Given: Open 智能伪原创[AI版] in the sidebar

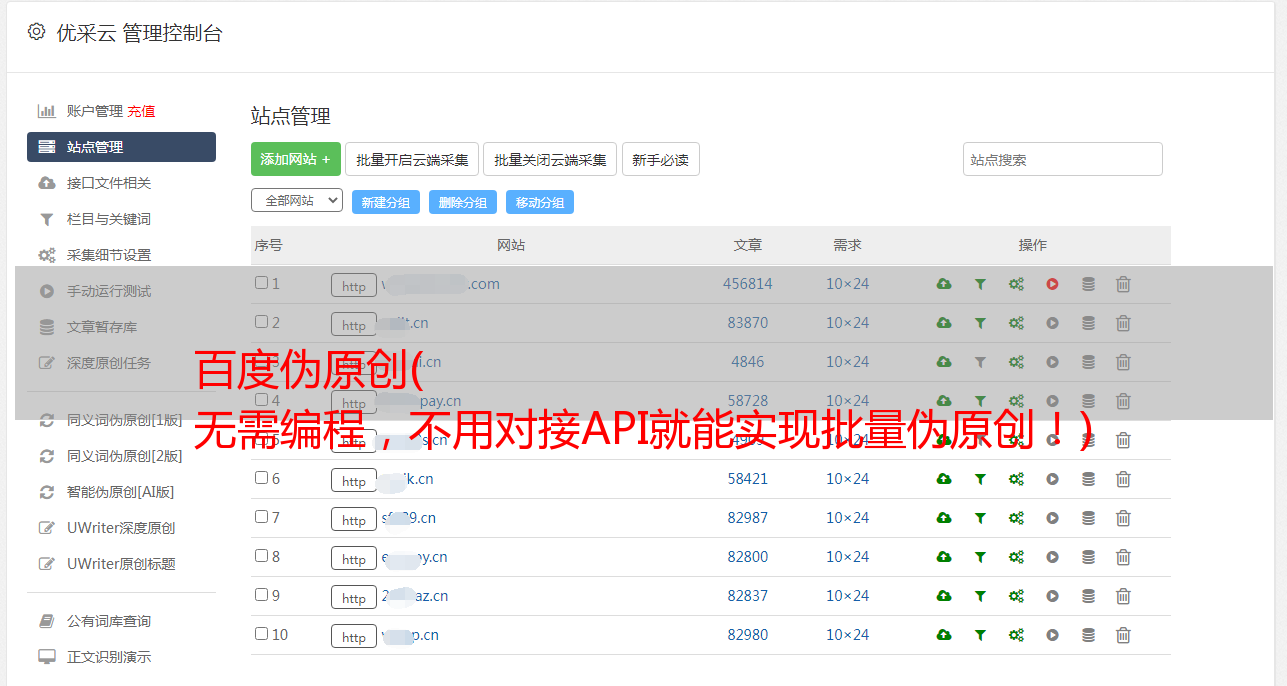Looking at the screenshot, I should coord(121,492).
